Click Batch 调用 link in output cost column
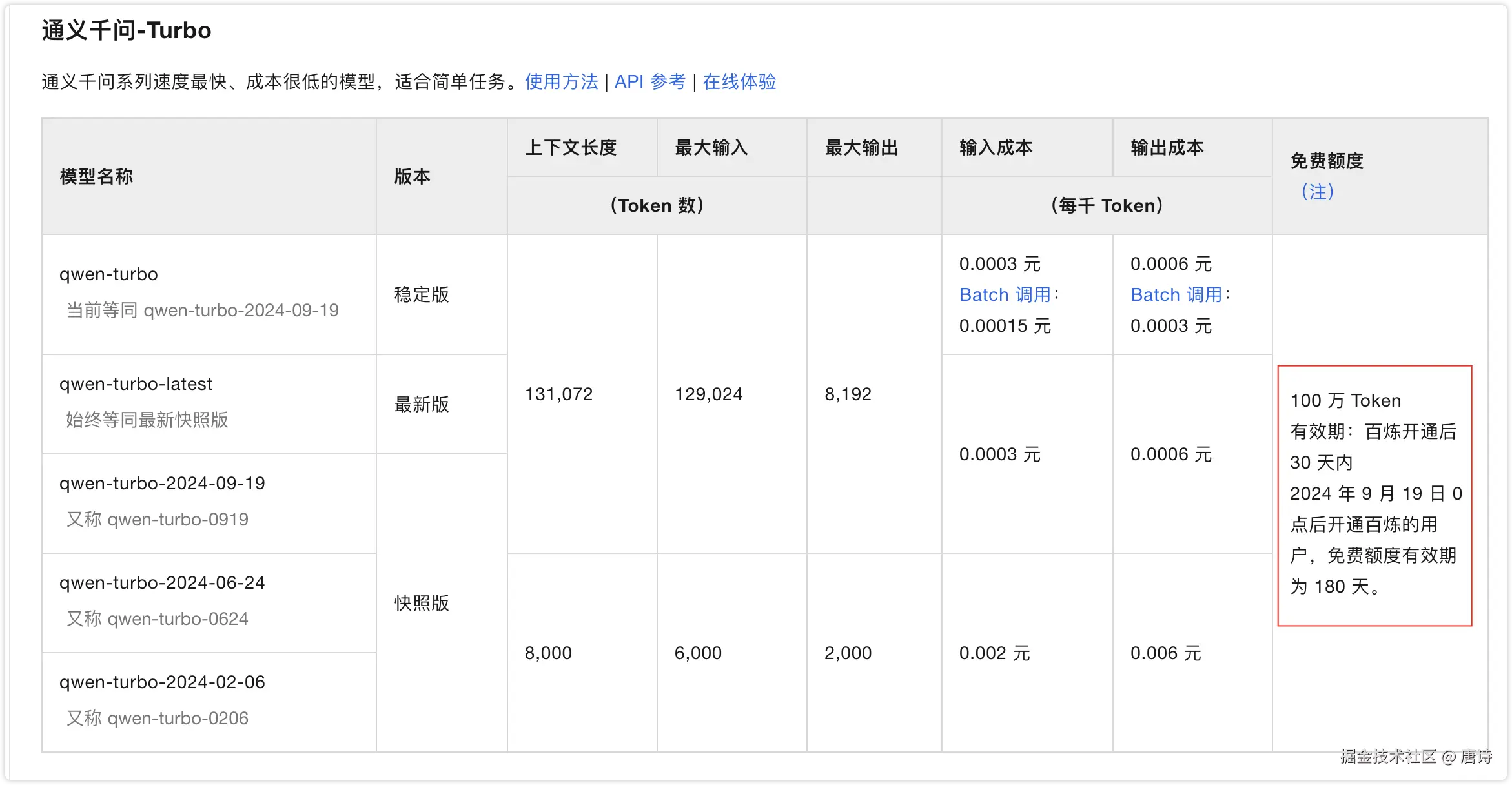This screenshot has width=1512, height=785. point(1176,295)
